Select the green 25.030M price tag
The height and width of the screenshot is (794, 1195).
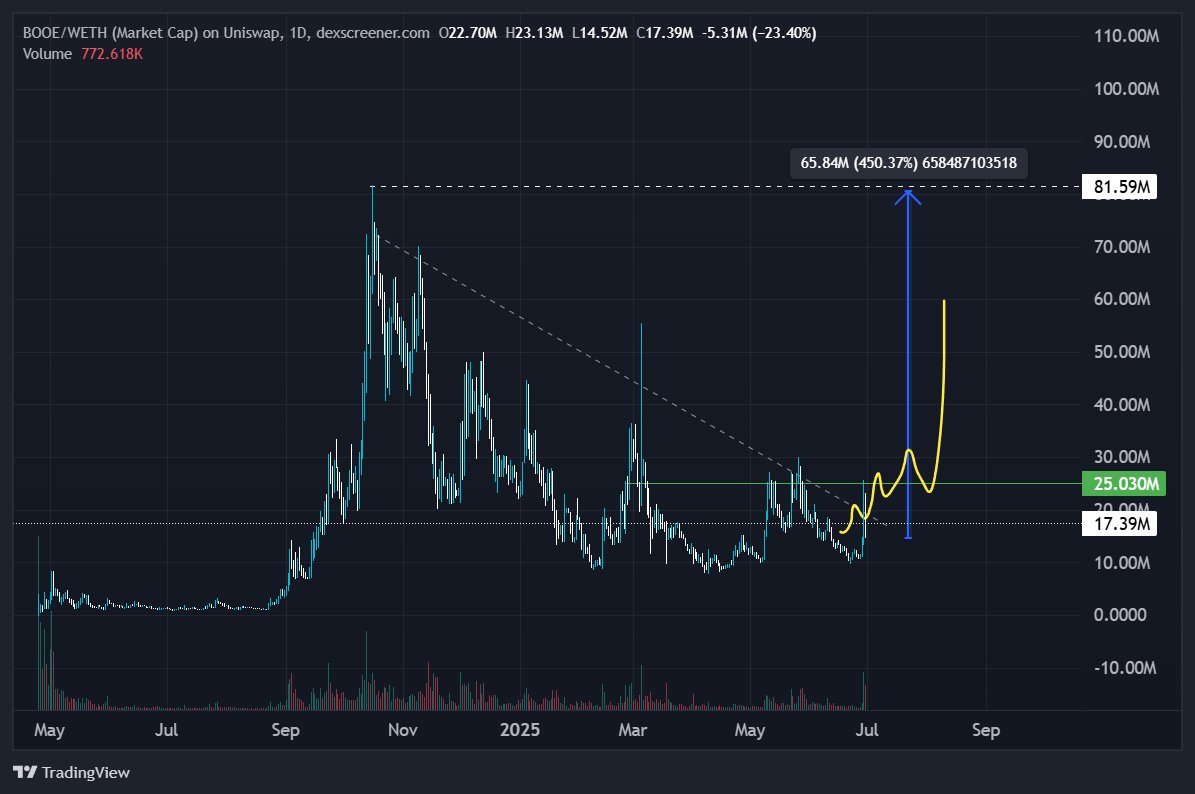[x=1122, y=483]
